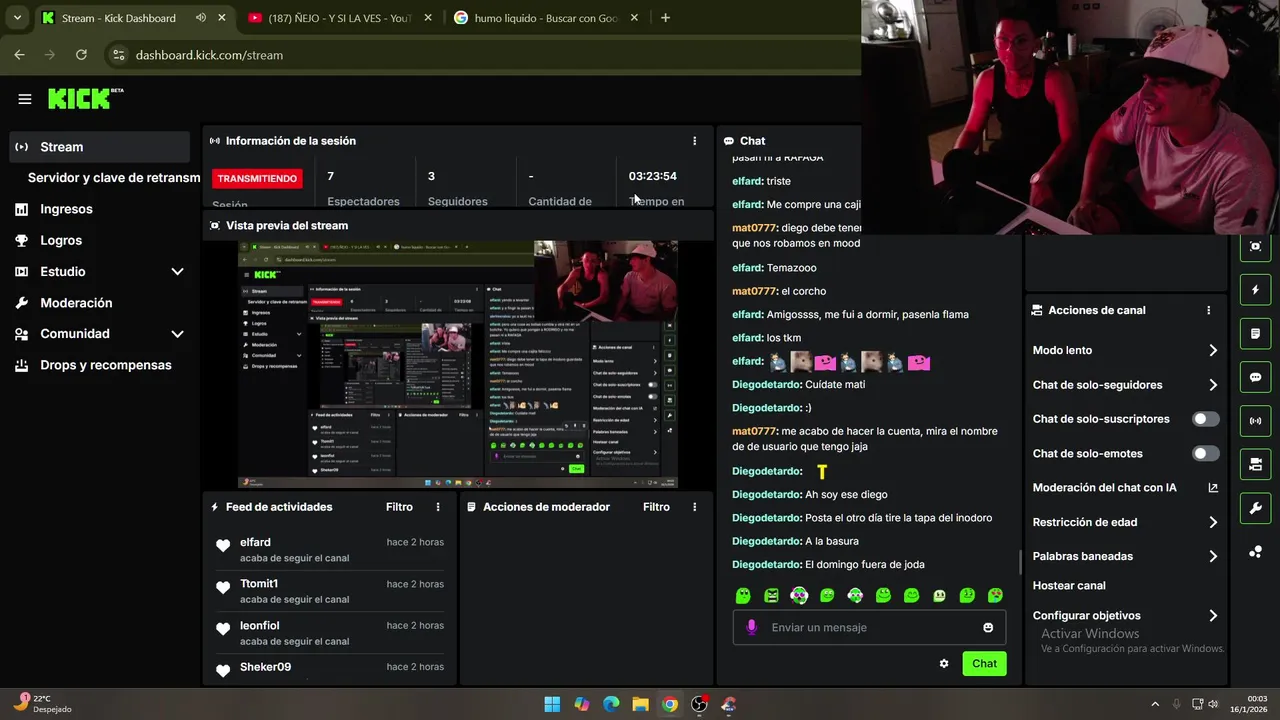The height and width of the screenshot is (720, 1280).
Task: Open the OBS Studio taskbar icon
Action: (699, 704)
